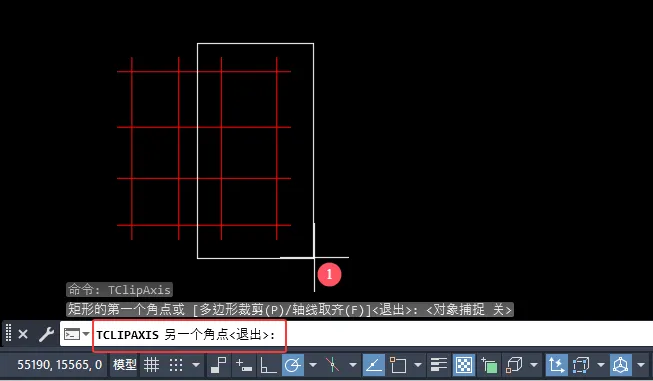This screenshot has height=381, width=653.
Task: Close the command line window
Action: tap(23, 334)
